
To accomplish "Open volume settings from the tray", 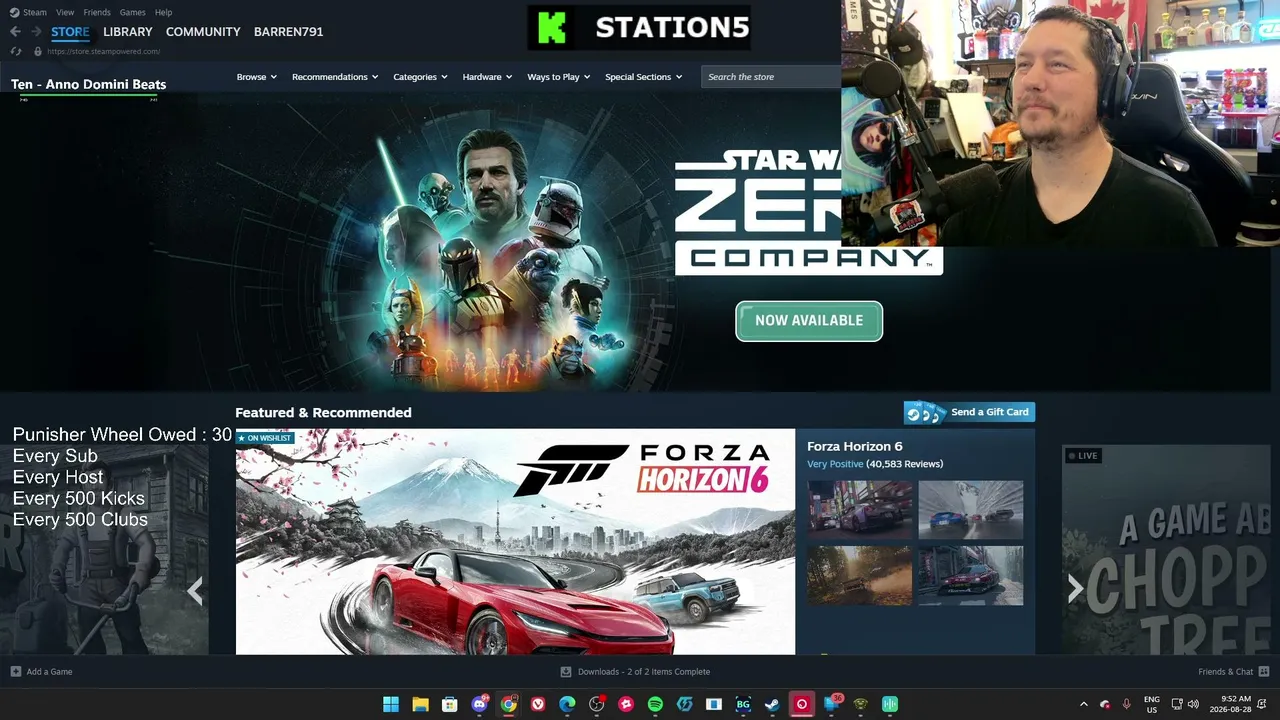I will coord(1193,704).
